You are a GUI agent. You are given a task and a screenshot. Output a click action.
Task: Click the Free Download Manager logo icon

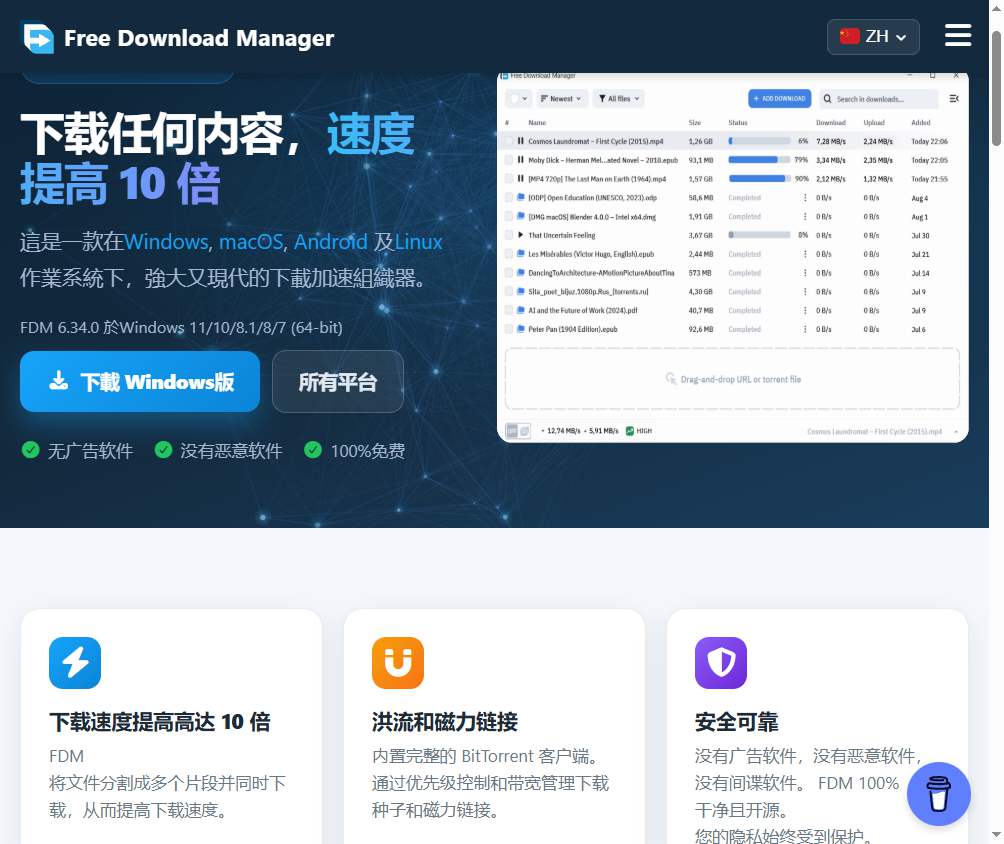38,38
